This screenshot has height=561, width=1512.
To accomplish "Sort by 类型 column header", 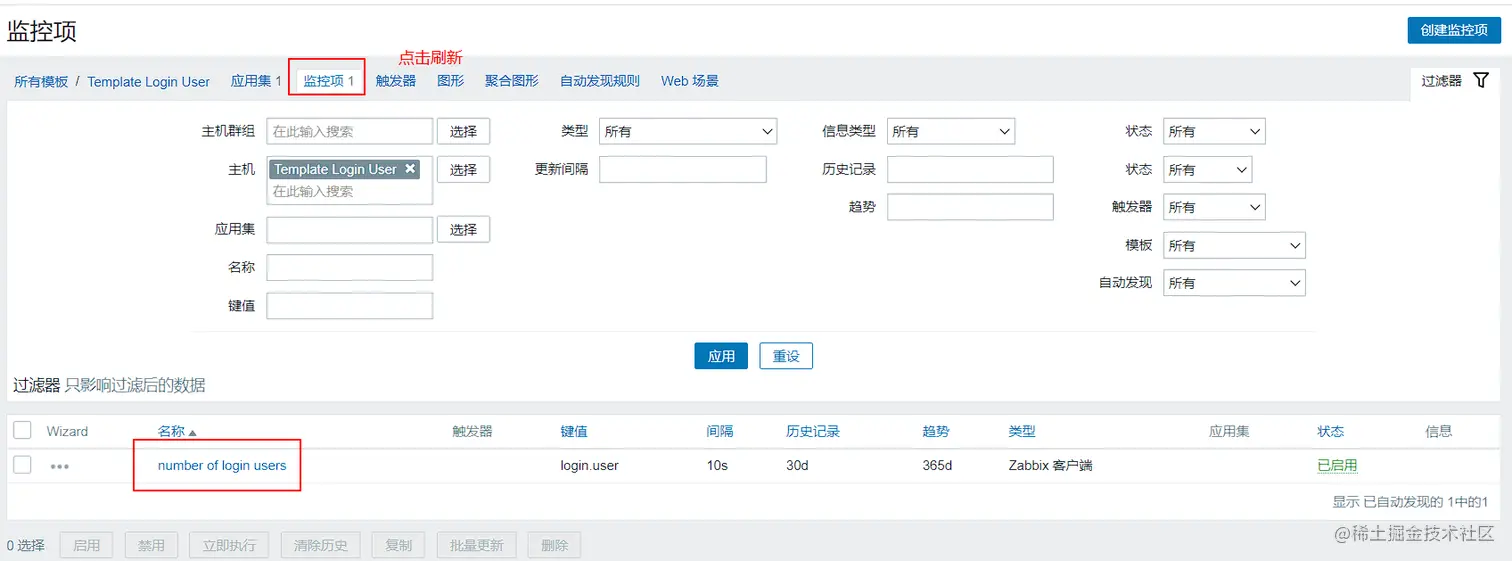I will pos(1022,431).
